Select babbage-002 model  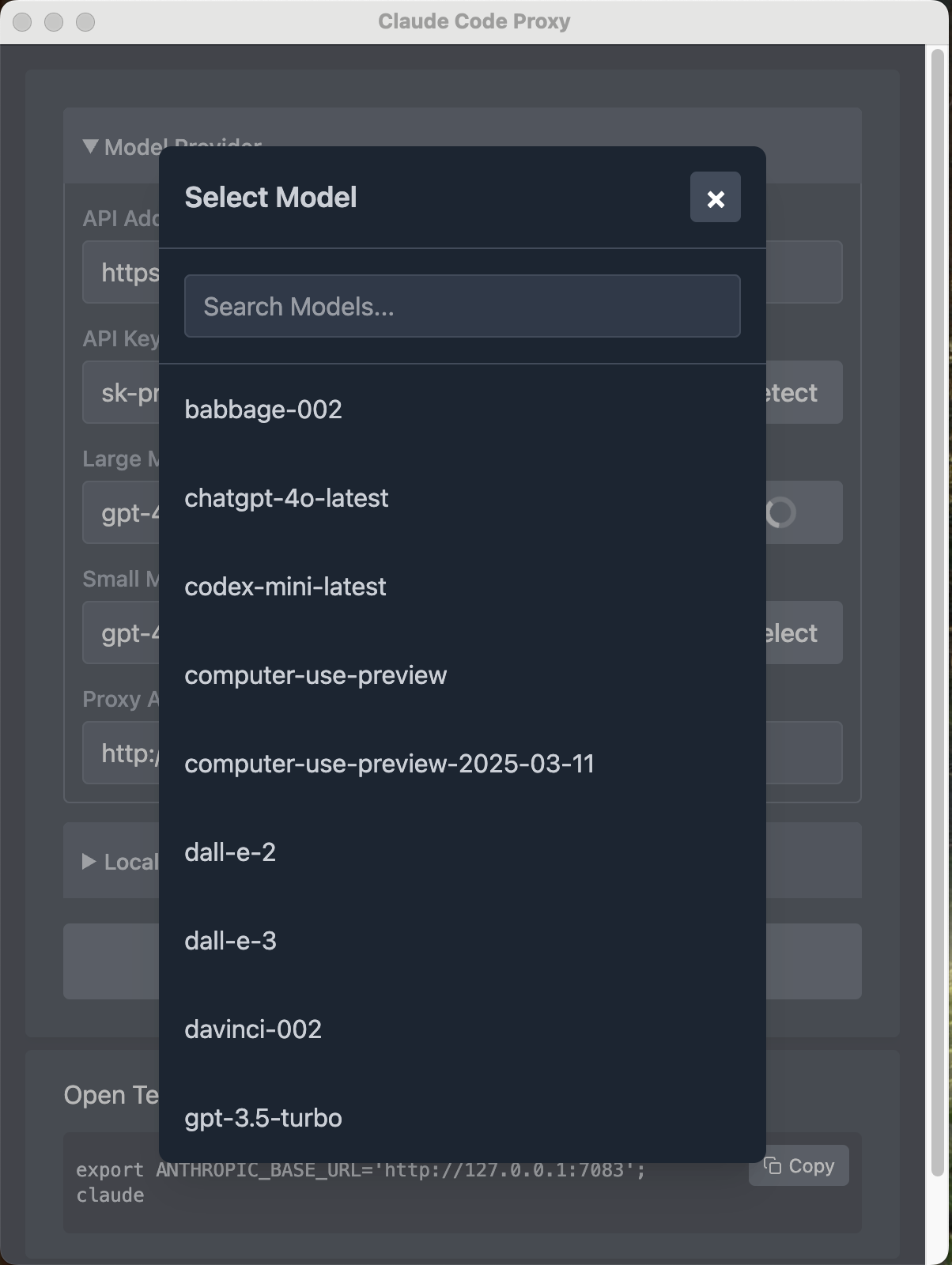(x=462, y=410)
